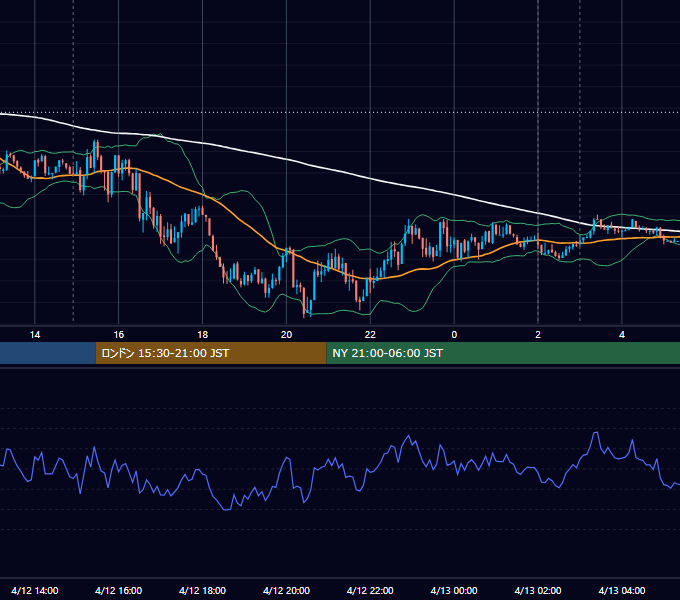Click the '2' hour label on the price chart axis
The image size is (680, 600).
(x=538, y=335)
